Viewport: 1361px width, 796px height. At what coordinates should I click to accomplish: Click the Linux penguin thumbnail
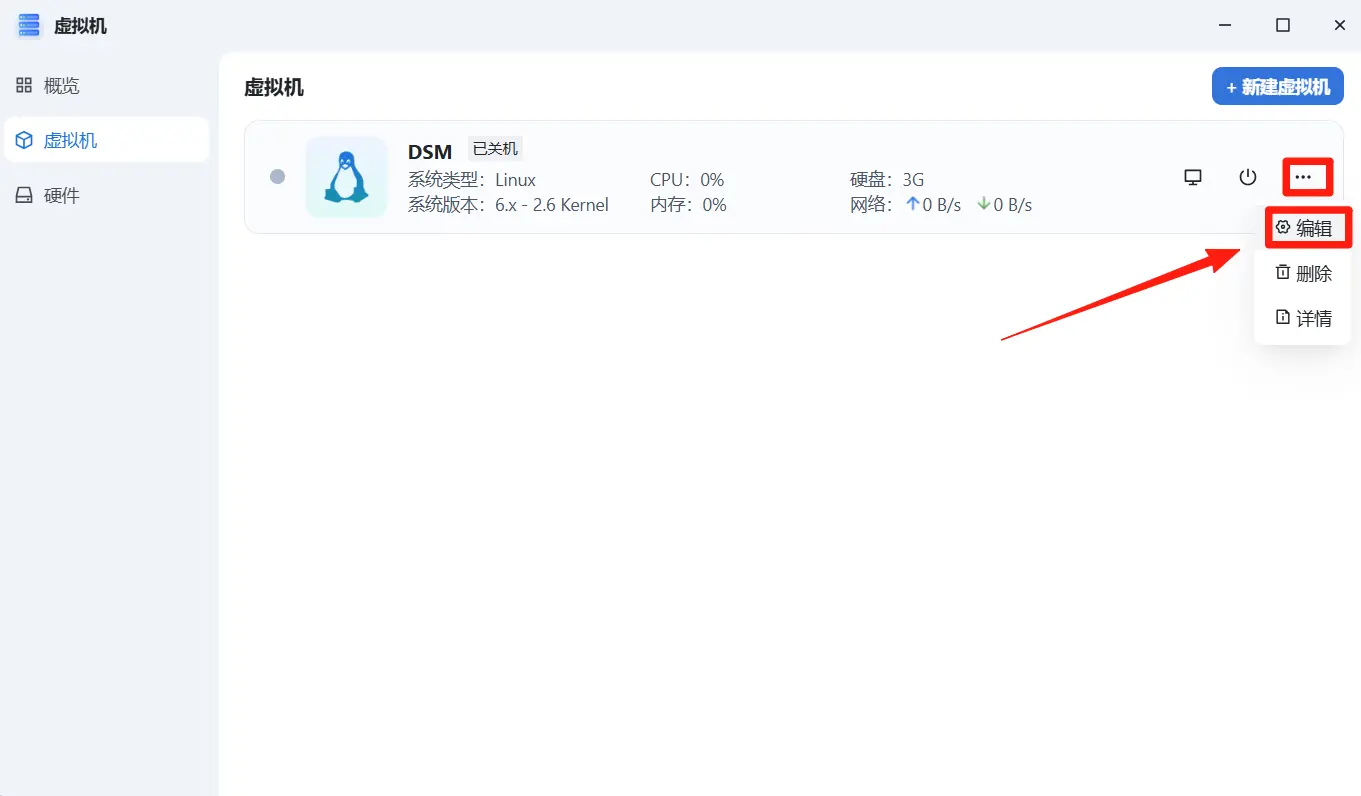pos(346,177)
